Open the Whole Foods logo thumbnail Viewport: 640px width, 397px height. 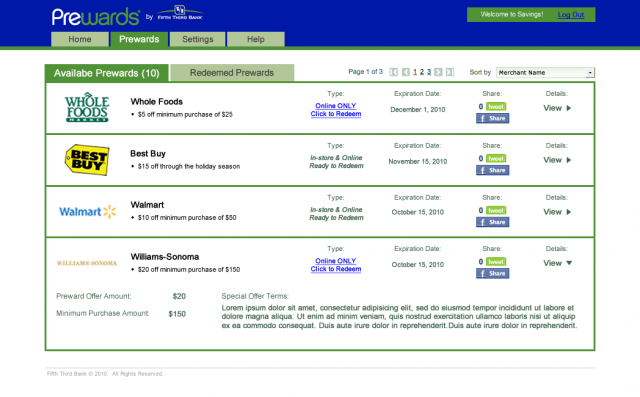pyautogui.click(x=87, y=107)
